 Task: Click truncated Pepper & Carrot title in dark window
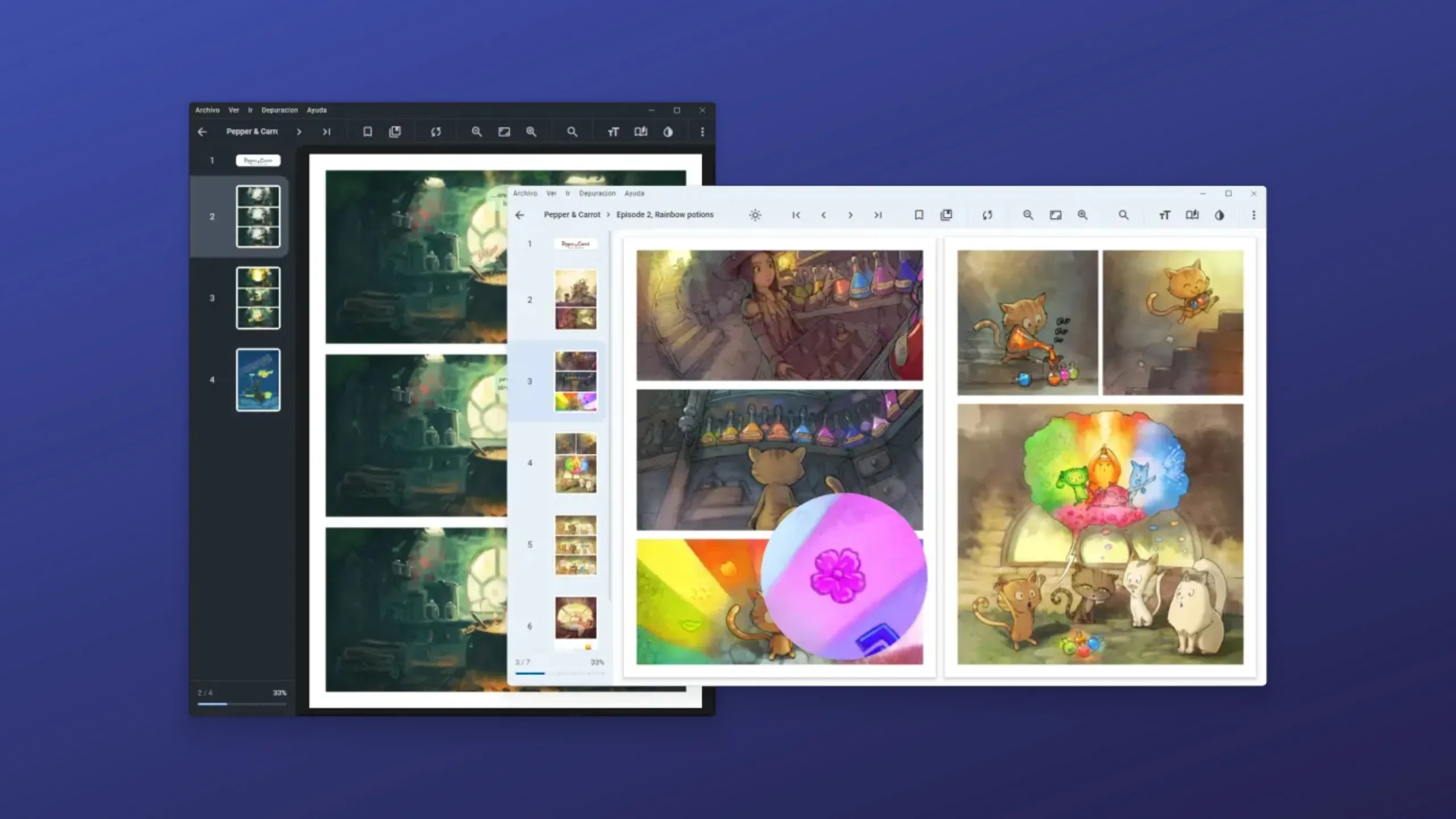click(x=252, y=131)
